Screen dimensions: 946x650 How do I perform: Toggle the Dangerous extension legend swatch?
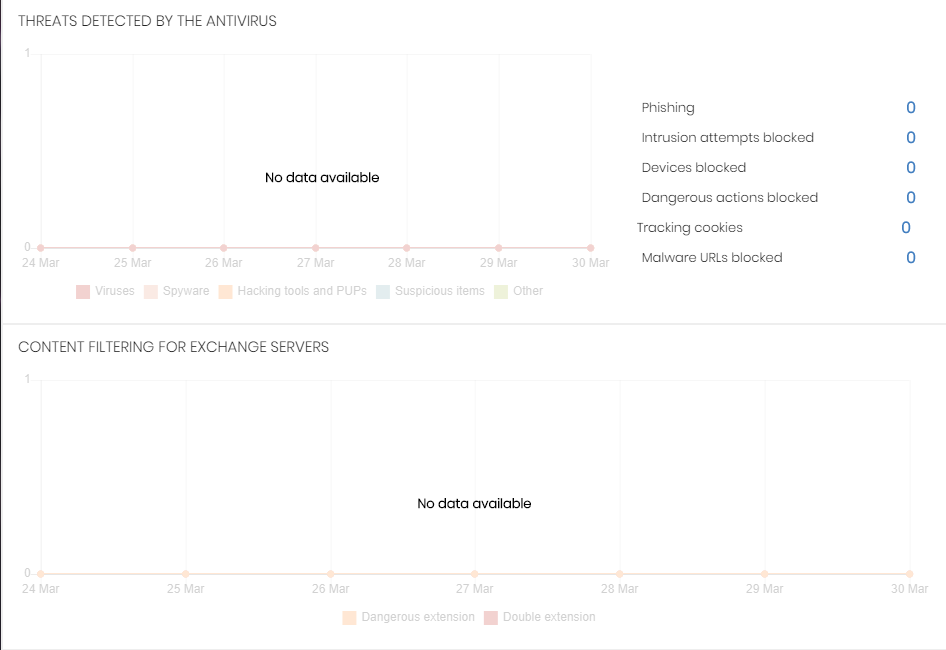pos(349,618)
